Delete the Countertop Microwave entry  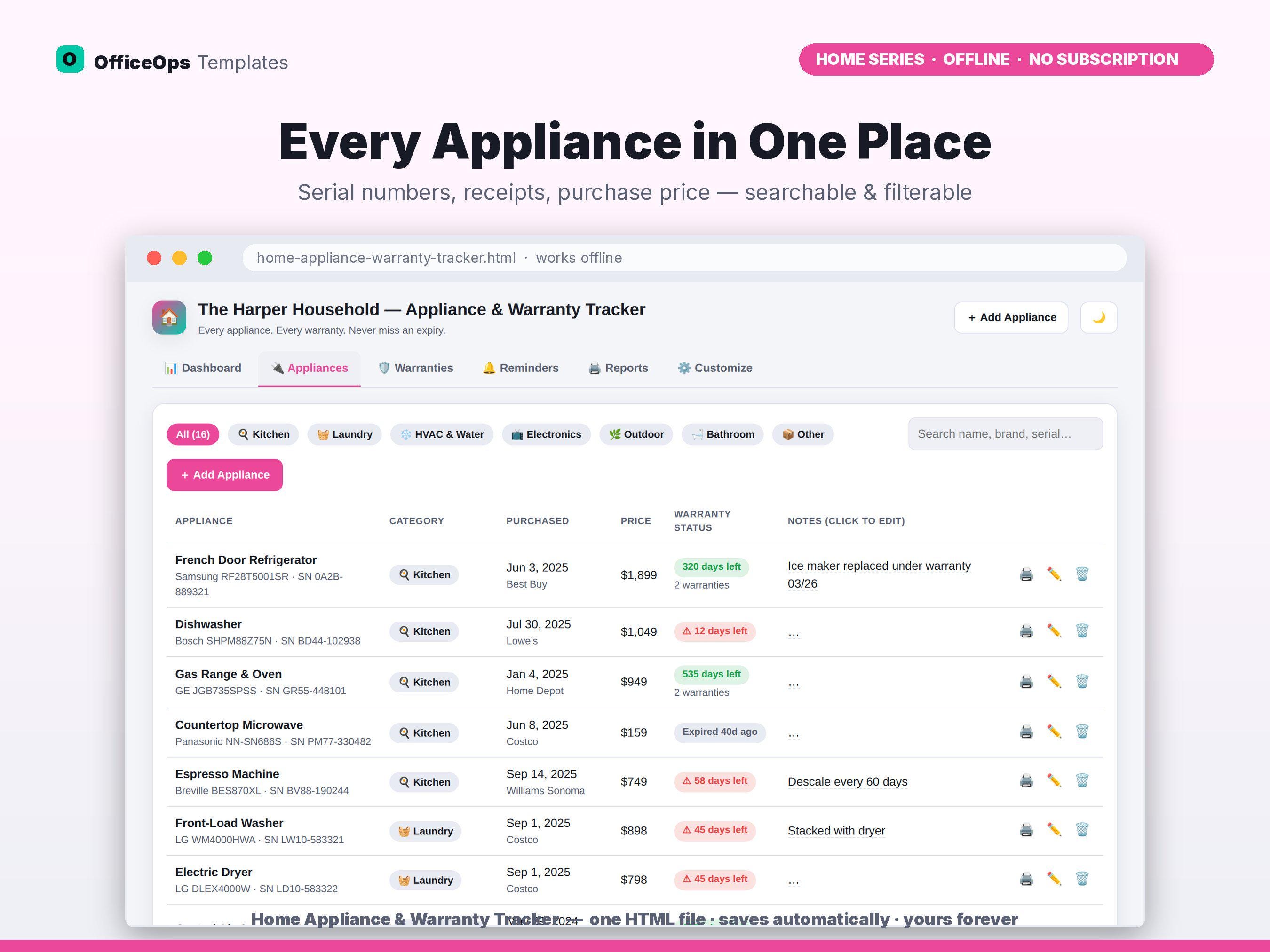coord(1082,732)
